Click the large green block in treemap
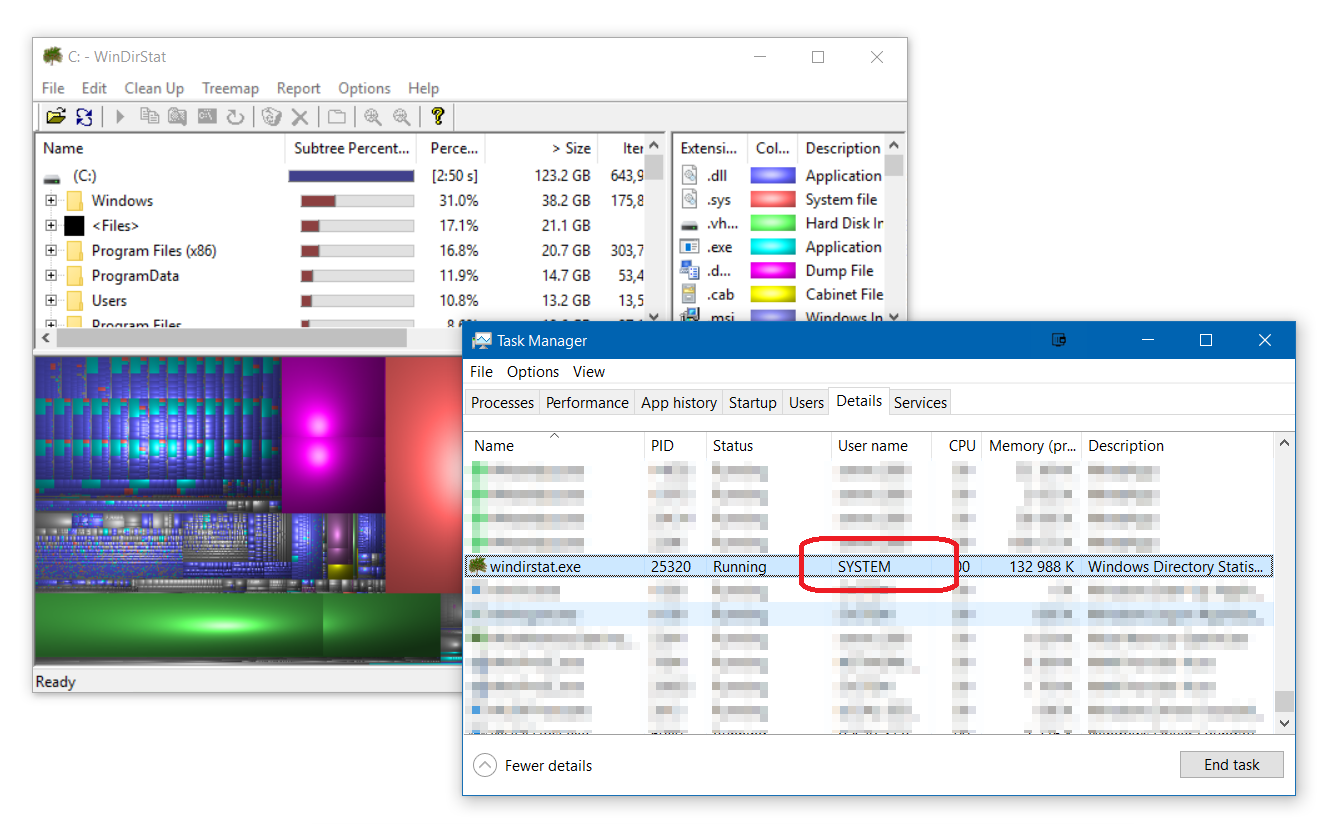 coord(178,627)
